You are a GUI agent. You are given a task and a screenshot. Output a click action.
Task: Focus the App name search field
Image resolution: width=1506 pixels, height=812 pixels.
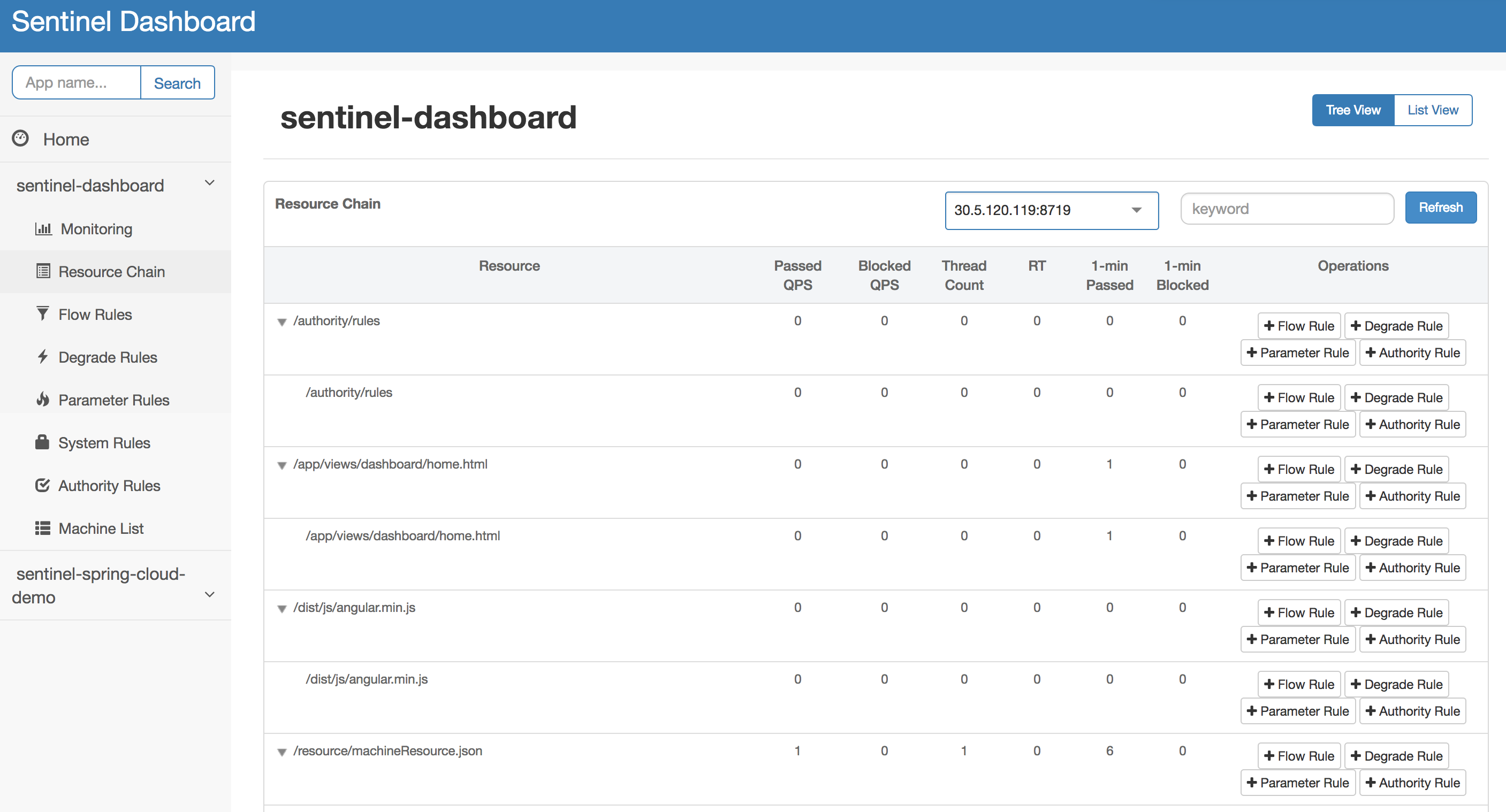(77, 83)
